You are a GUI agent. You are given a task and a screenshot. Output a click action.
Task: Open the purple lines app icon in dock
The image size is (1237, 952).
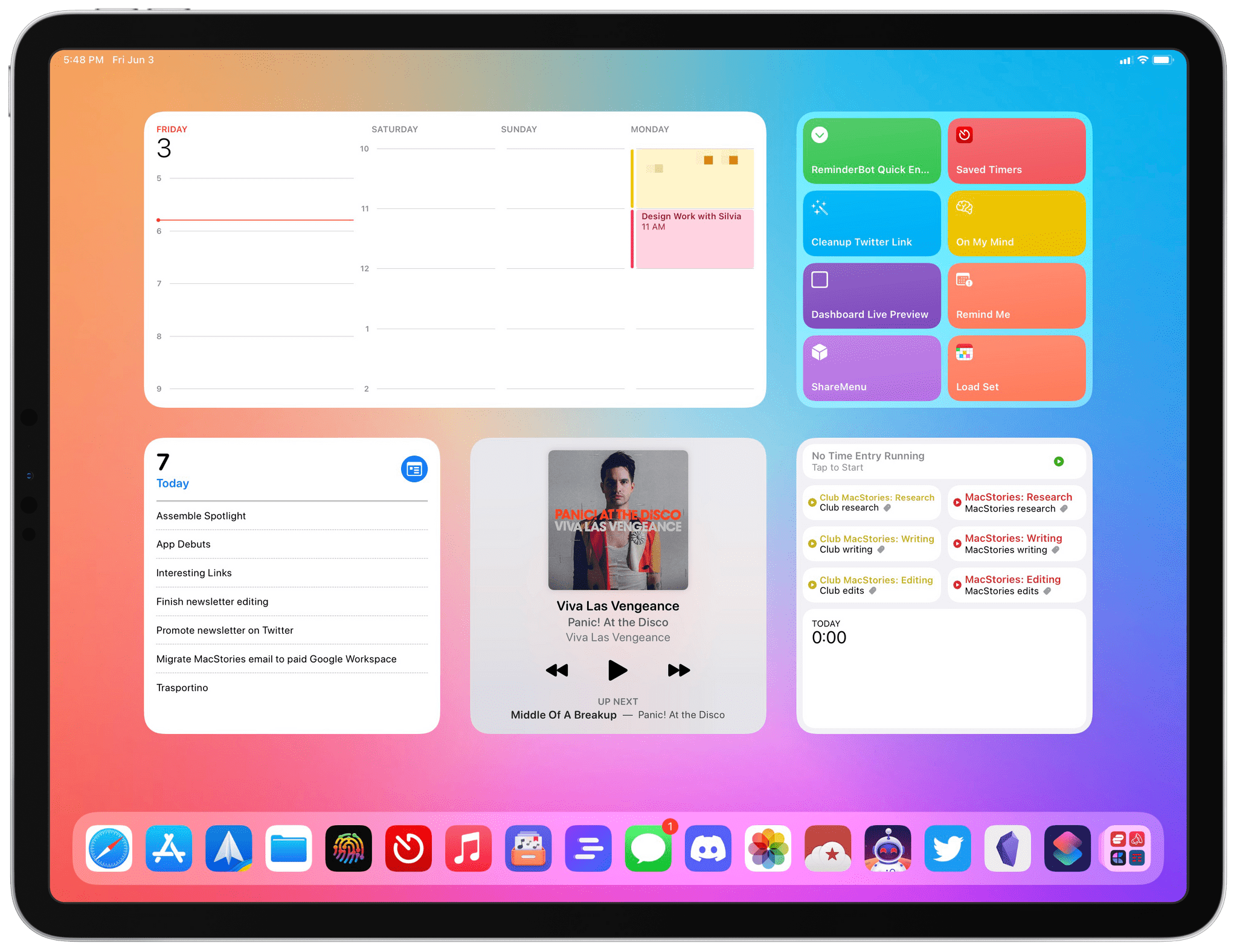[588, 848]
